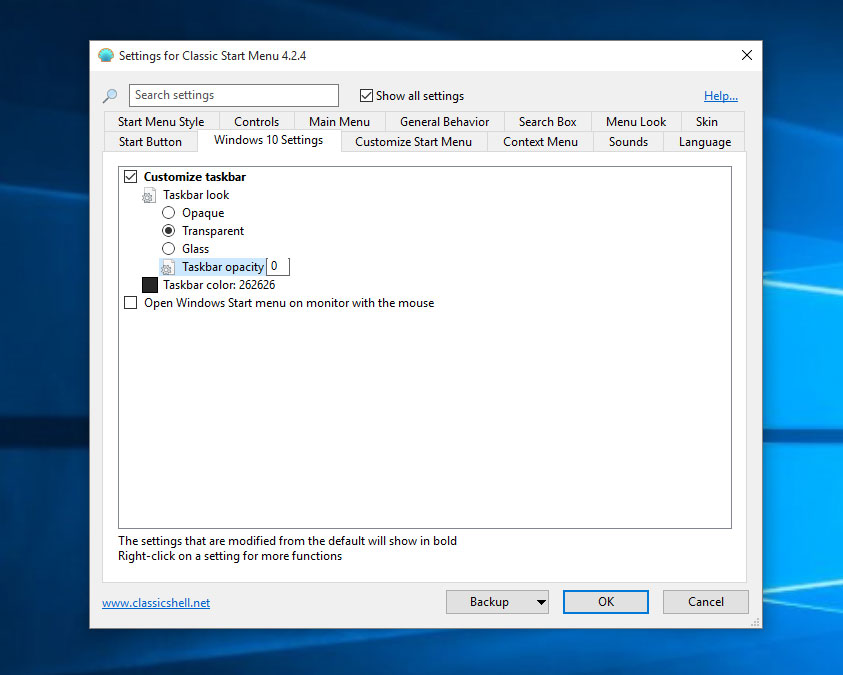Click the OK button
The height and width of the screenshot is (675, 843).
pos(606,602)
